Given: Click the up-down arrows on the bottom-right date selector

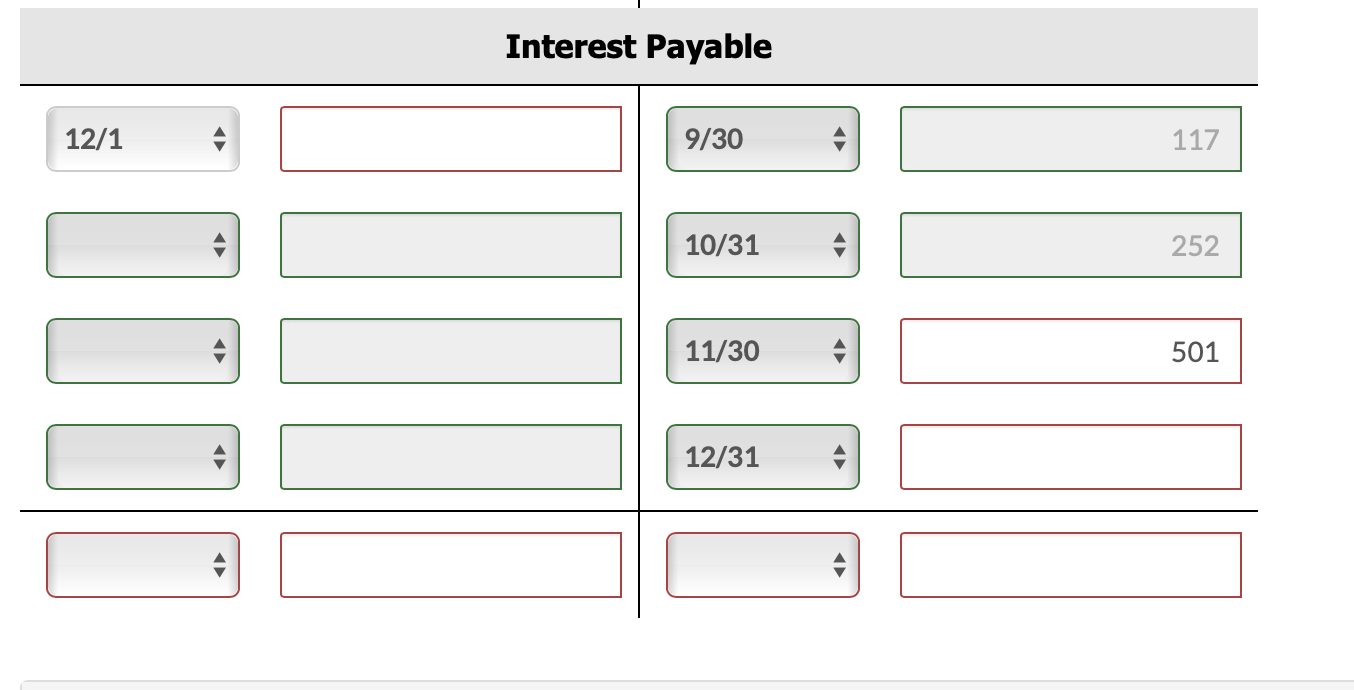Looking at the screenshot, I should pos(841,565).
